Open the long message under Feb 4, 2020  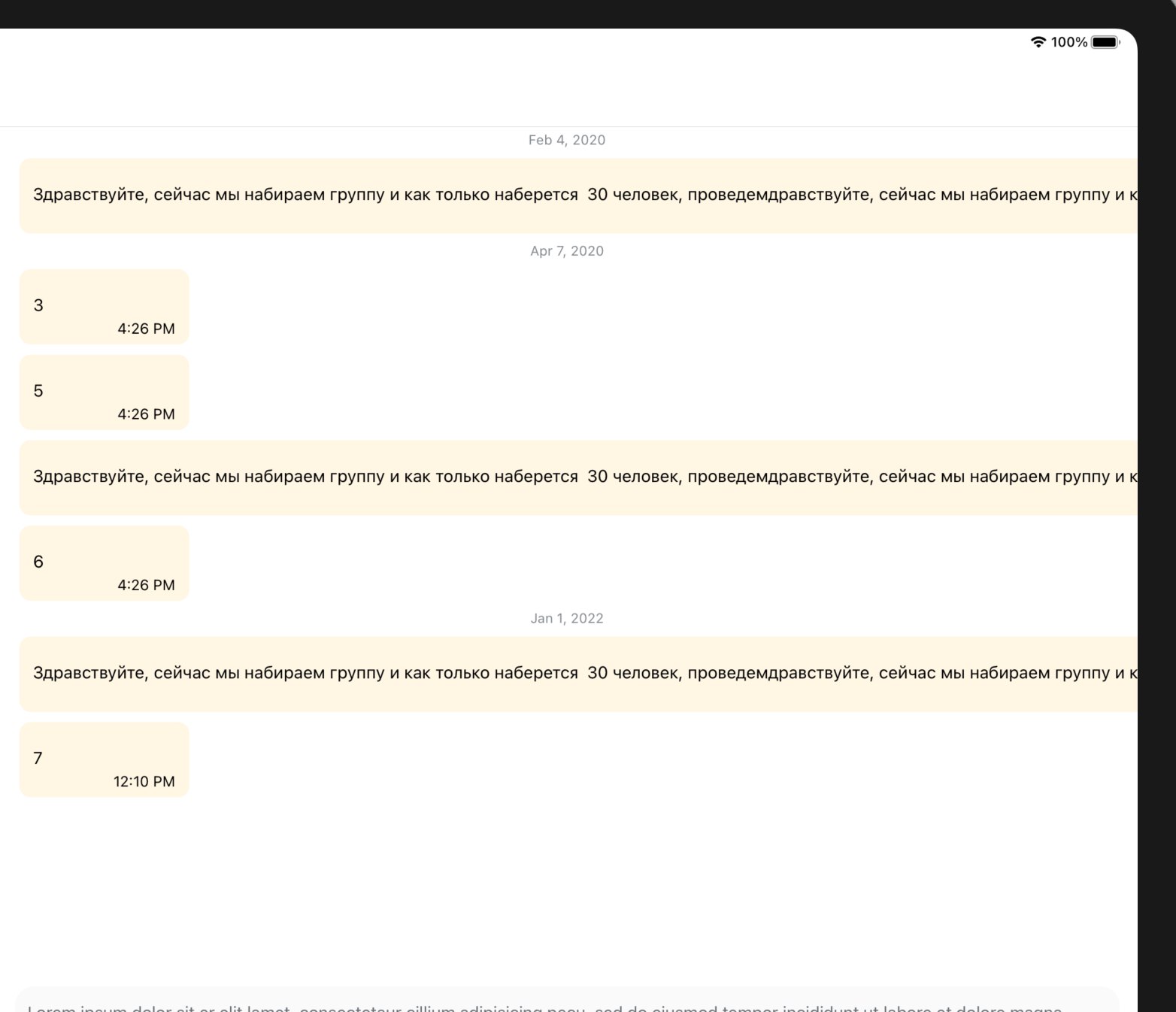[x=578, y=195]
